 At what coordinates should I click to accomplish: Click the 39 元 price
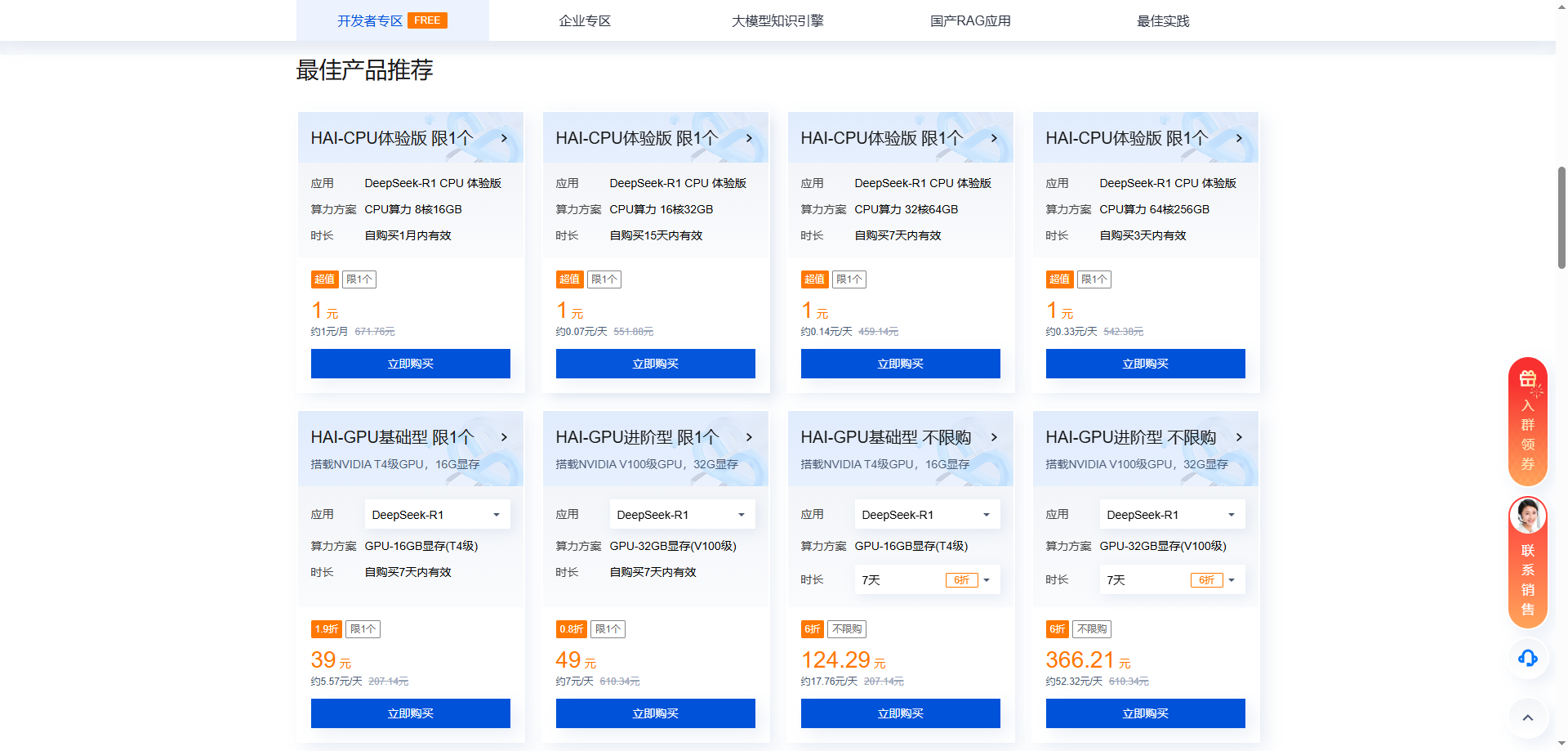click(331, 660)
